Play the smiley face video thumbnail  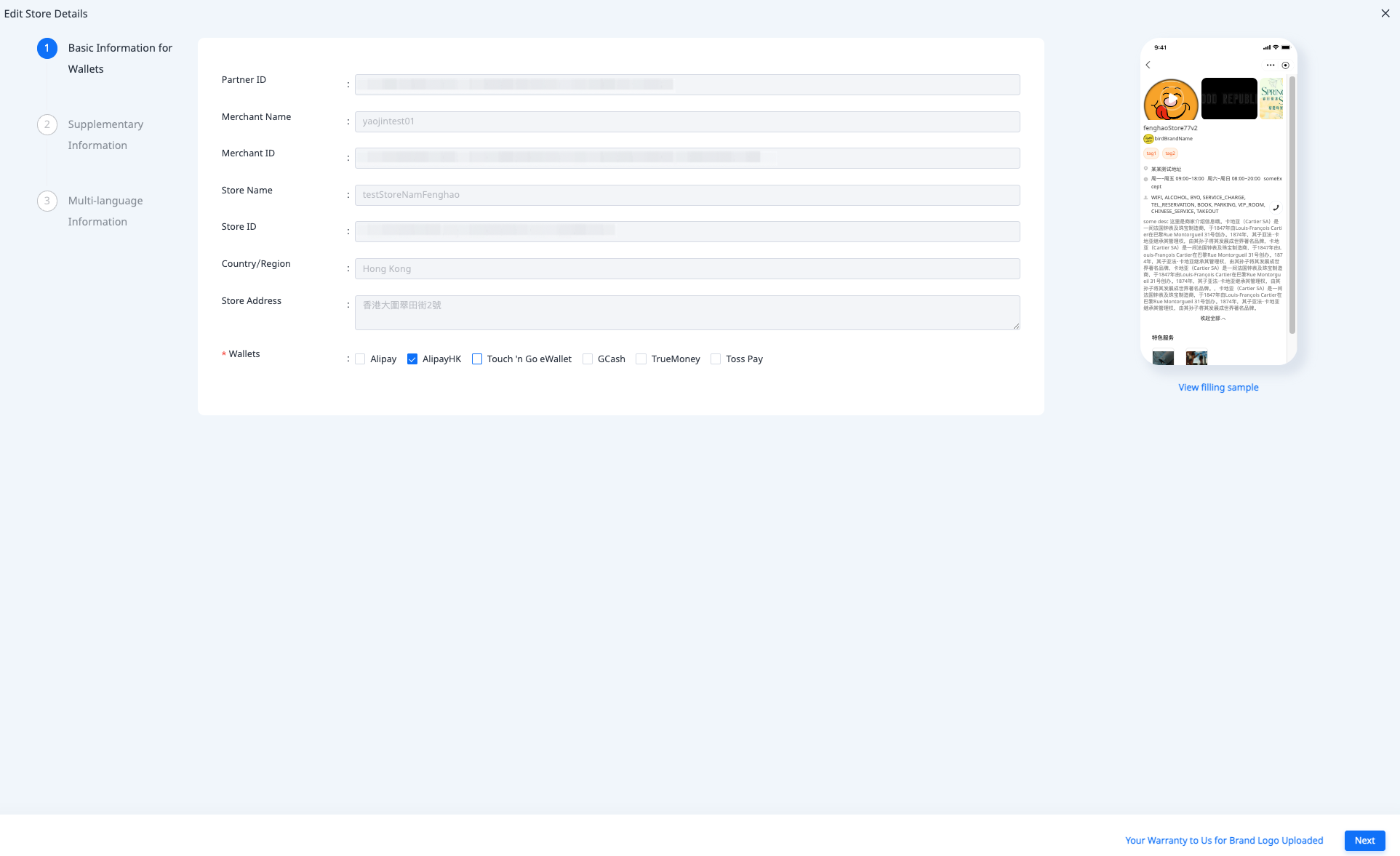1171,100
